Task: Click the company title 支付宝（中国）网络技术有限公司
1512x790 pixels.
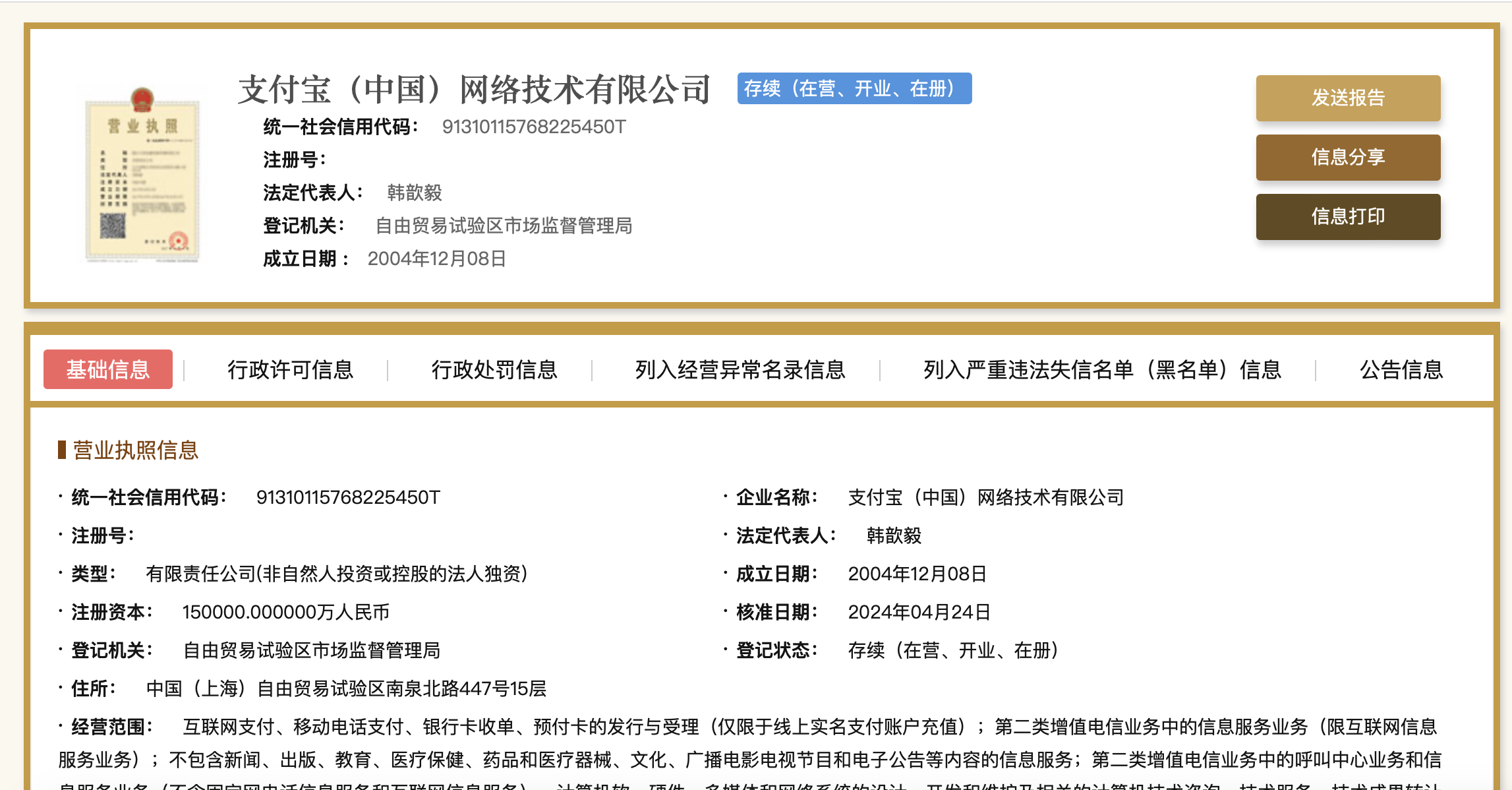Action: click(475, 90)
